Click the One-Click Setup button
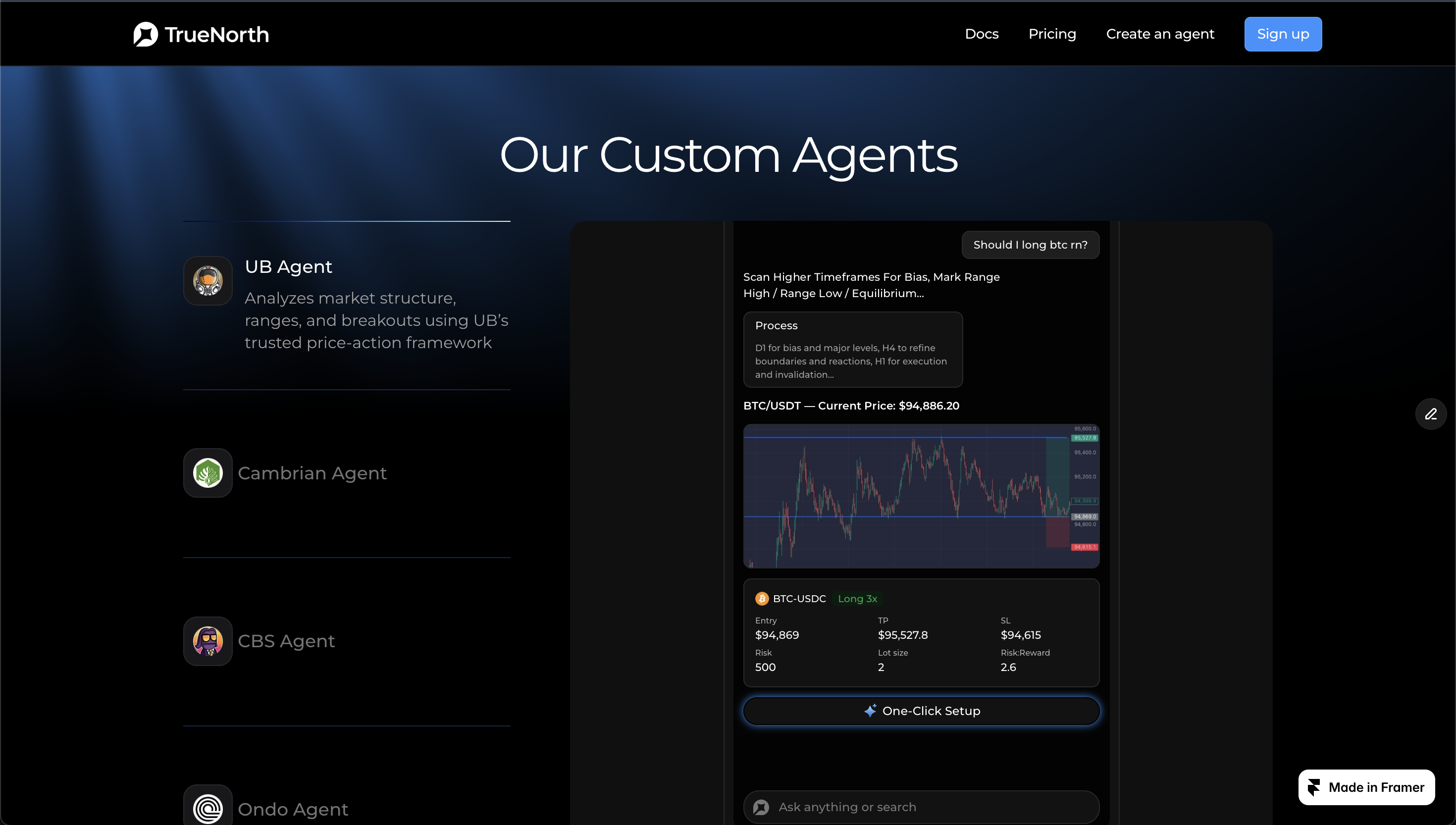Image resolution: width=1456 pixels, height=825 pixels. tap(921, 711)
